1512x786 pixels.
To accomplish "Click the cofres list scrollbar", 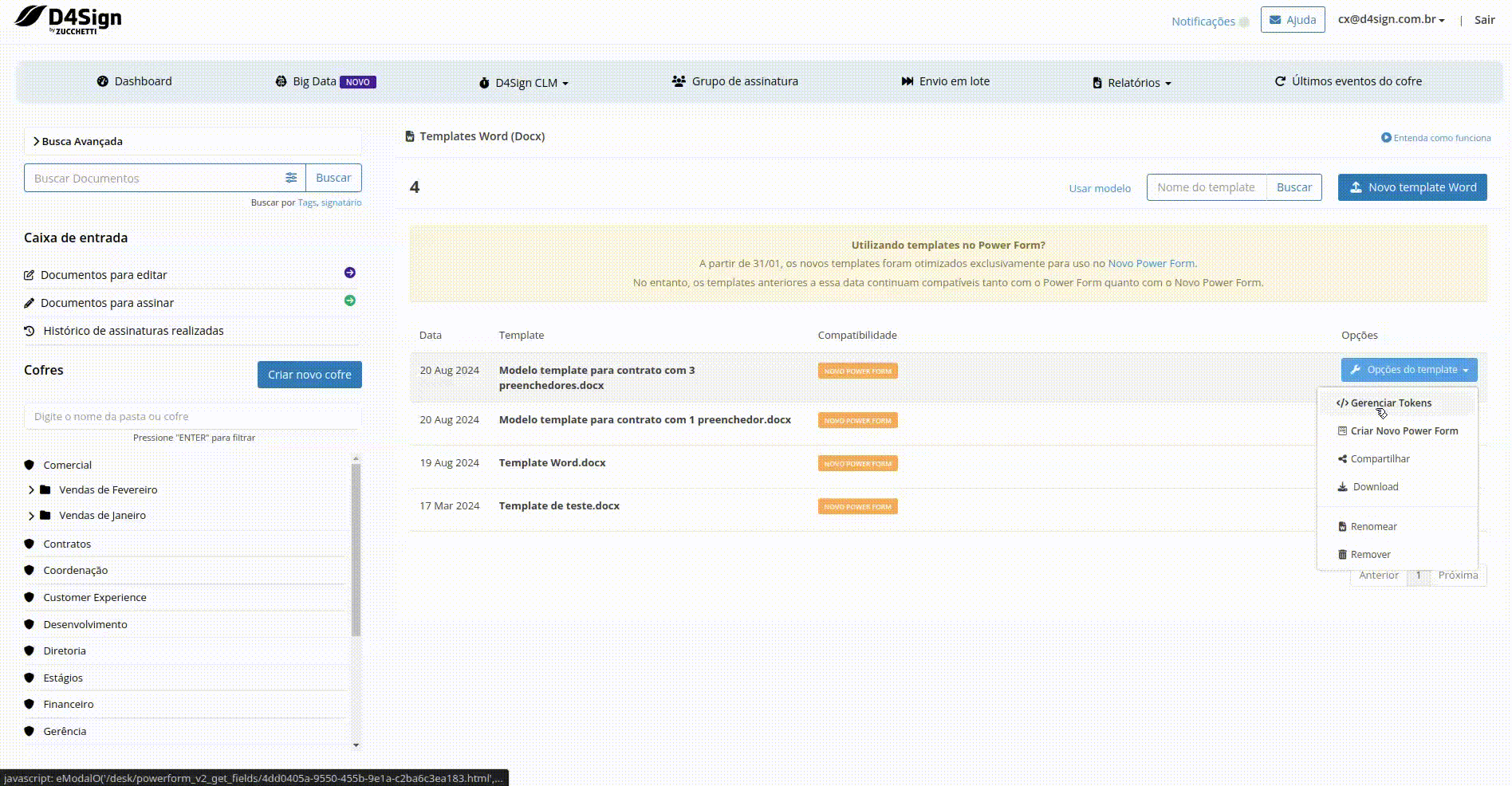I will click(x=356, y=549).
